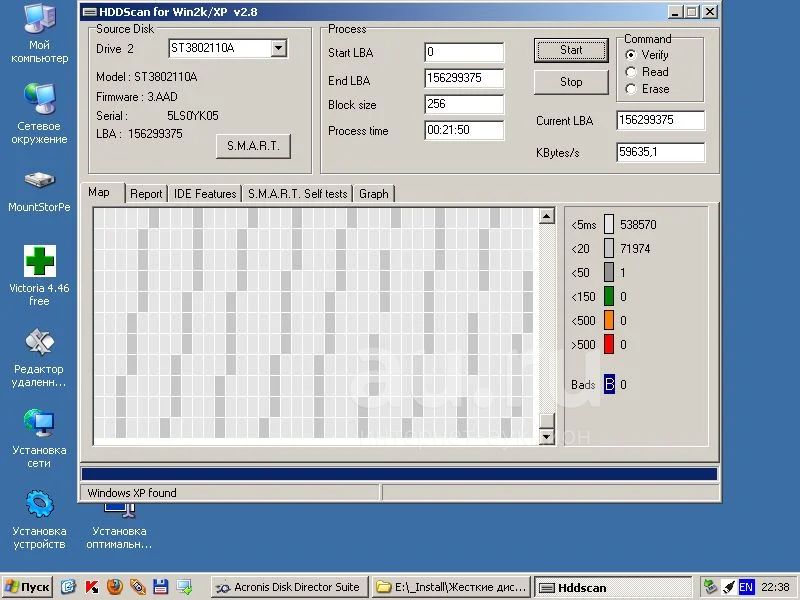Open the S.M.A.R.T. Self tests tab
The height and width of the screenshot is (600, 800).
[x=297, y=194]
